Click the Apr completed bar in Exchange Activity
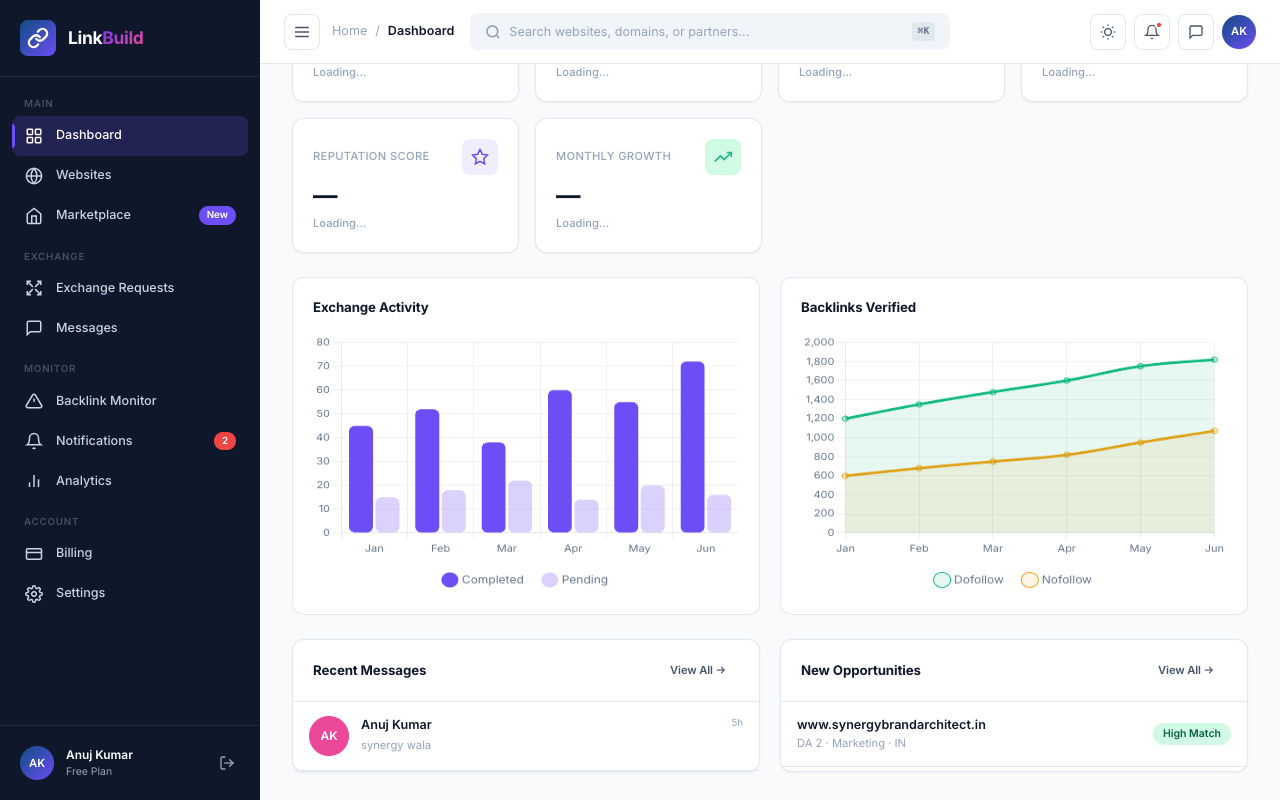Image resolution: width=1280 pixels, height=800 pixels. tap(560, 461)
